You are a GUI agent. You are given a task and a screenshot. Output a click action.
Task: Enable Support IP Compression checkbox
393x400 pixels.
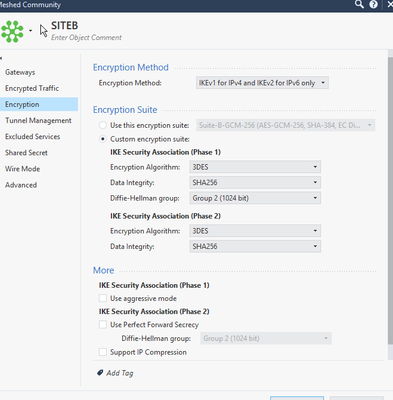click(103, 352)
